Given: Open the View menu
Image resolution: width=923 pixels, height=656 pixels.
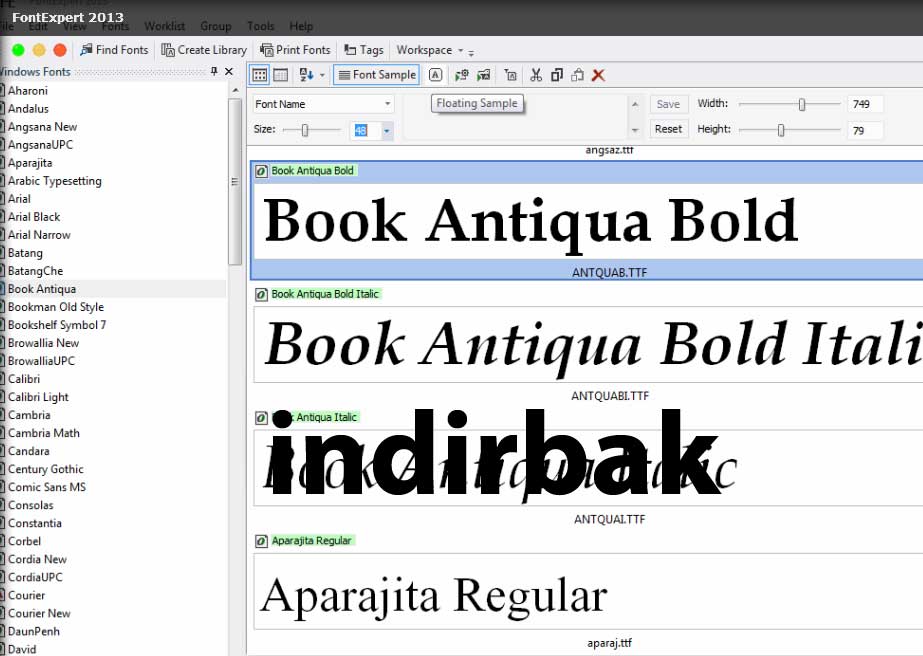Looking at the screenshot, I should click(75, 26).
